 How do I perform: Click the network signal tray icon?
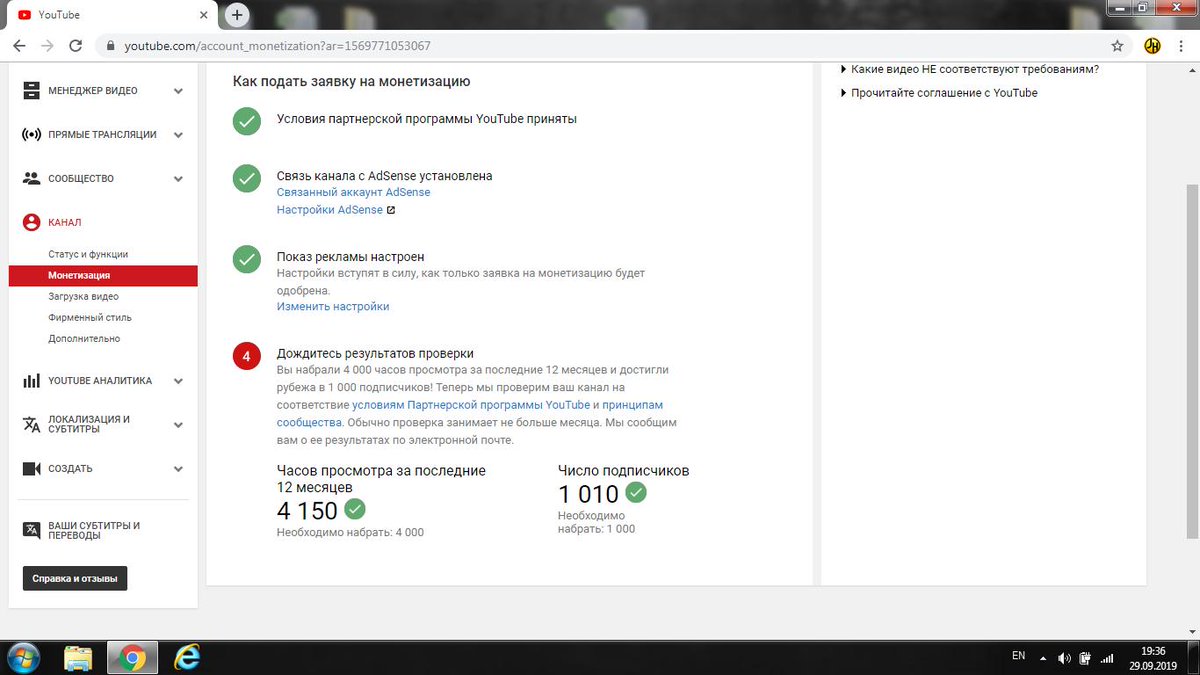[x=1106, y=658]
